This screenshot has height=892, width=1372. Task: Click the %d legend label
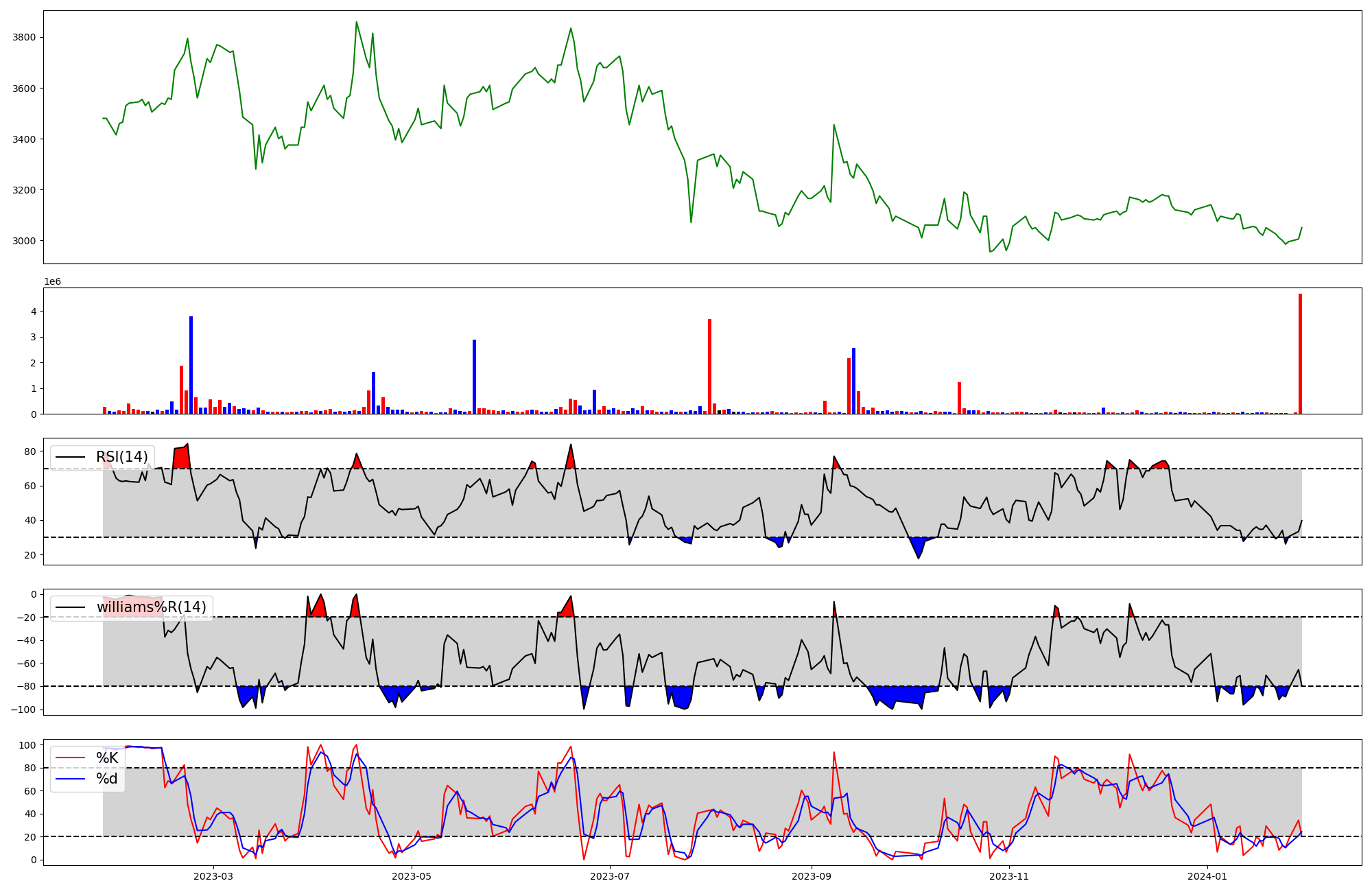[107, 779]
